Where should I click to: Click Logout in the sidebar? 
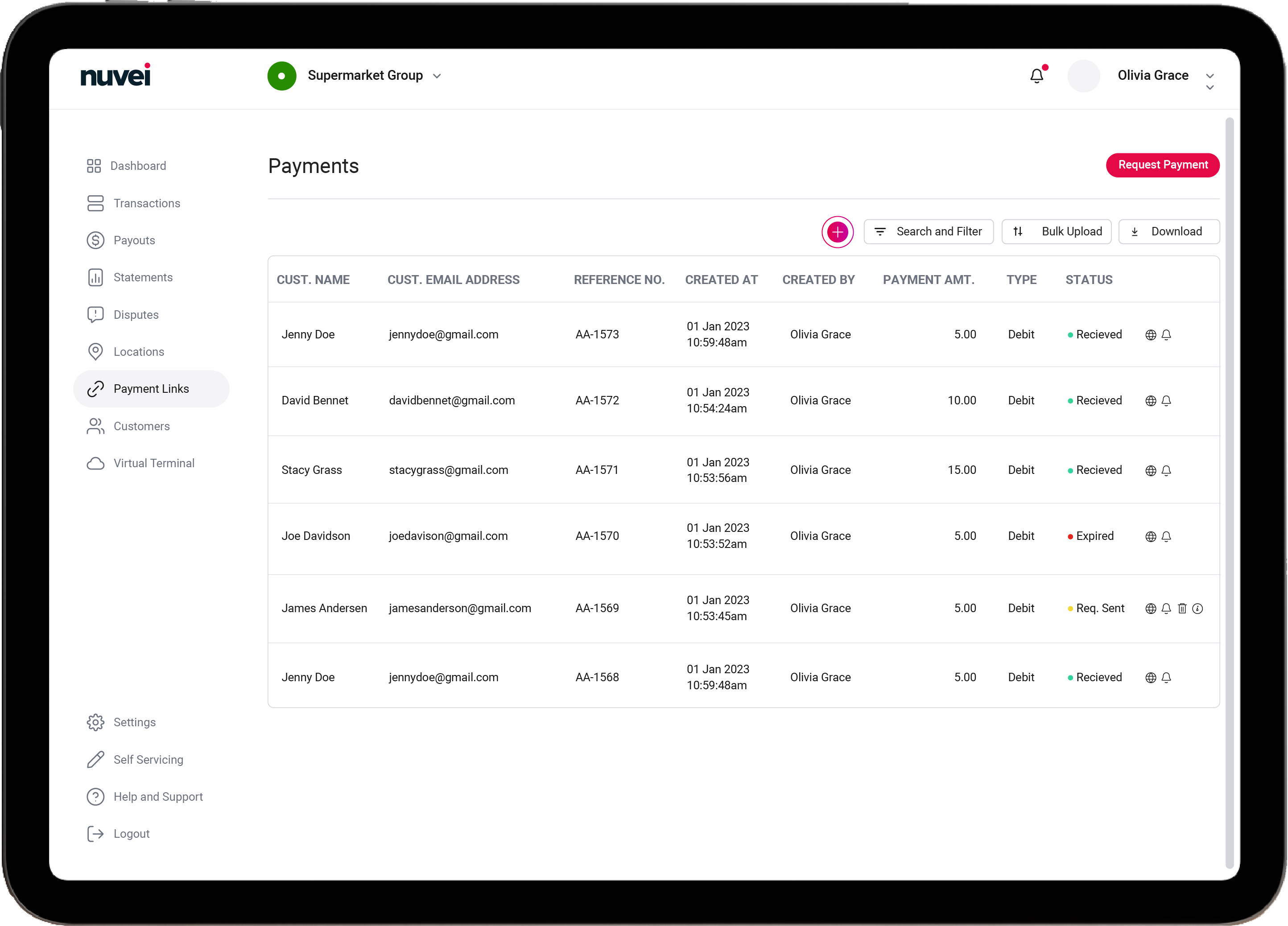[x=118, y=834]
